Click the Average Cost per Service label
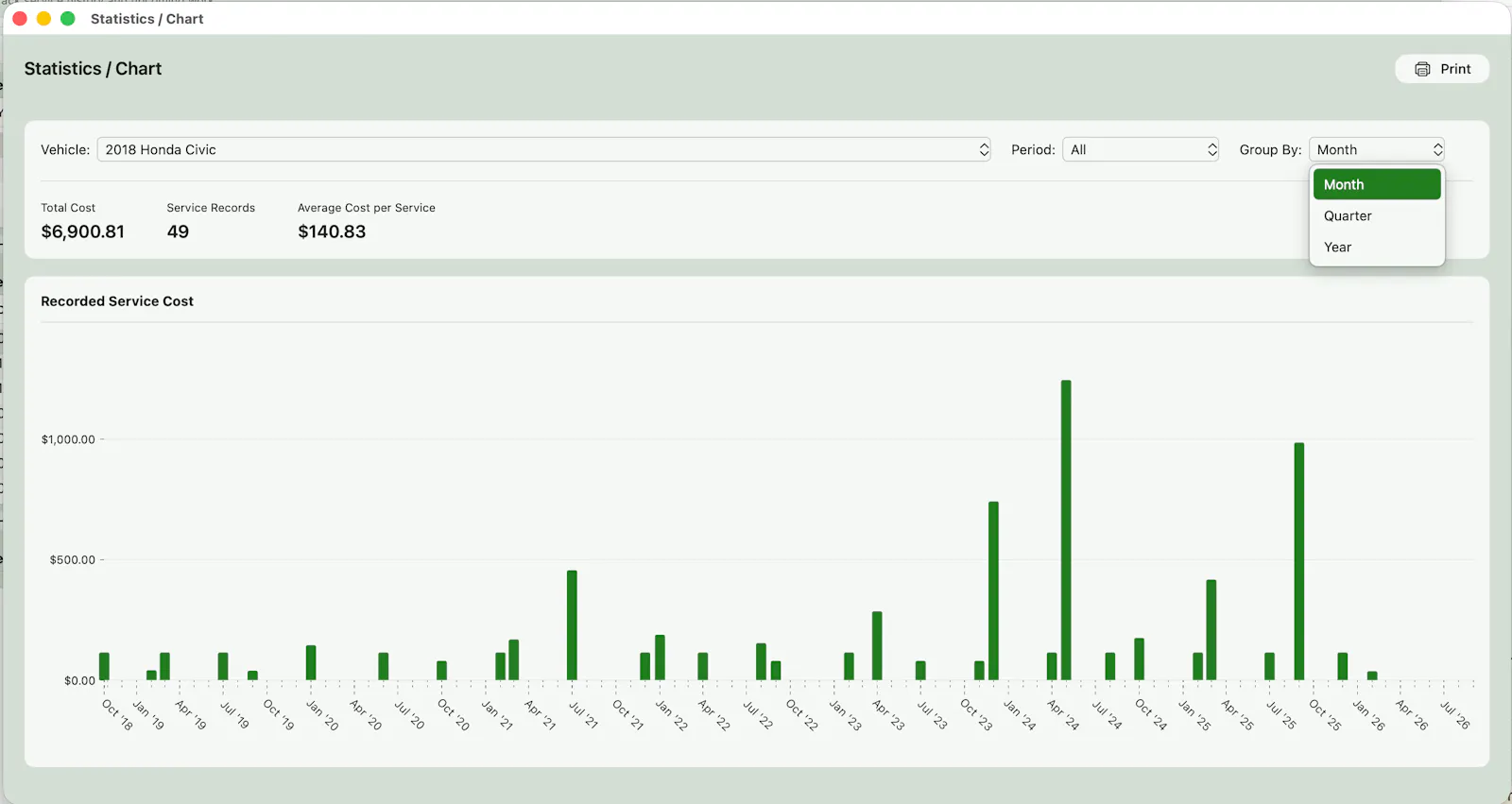This screenshot has width=1512, height=804. coord(367,208)
